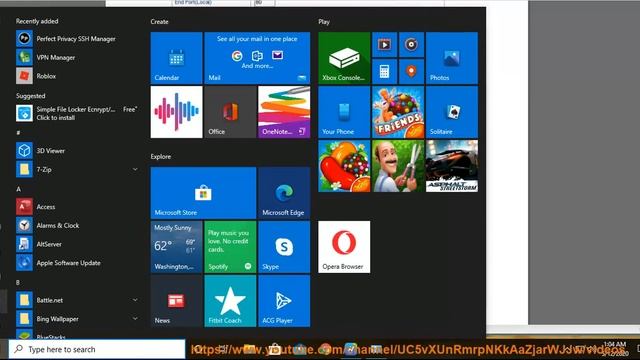Open the News tile
Viewport: 640px width, 360px height.
click(x=176, y=301)
